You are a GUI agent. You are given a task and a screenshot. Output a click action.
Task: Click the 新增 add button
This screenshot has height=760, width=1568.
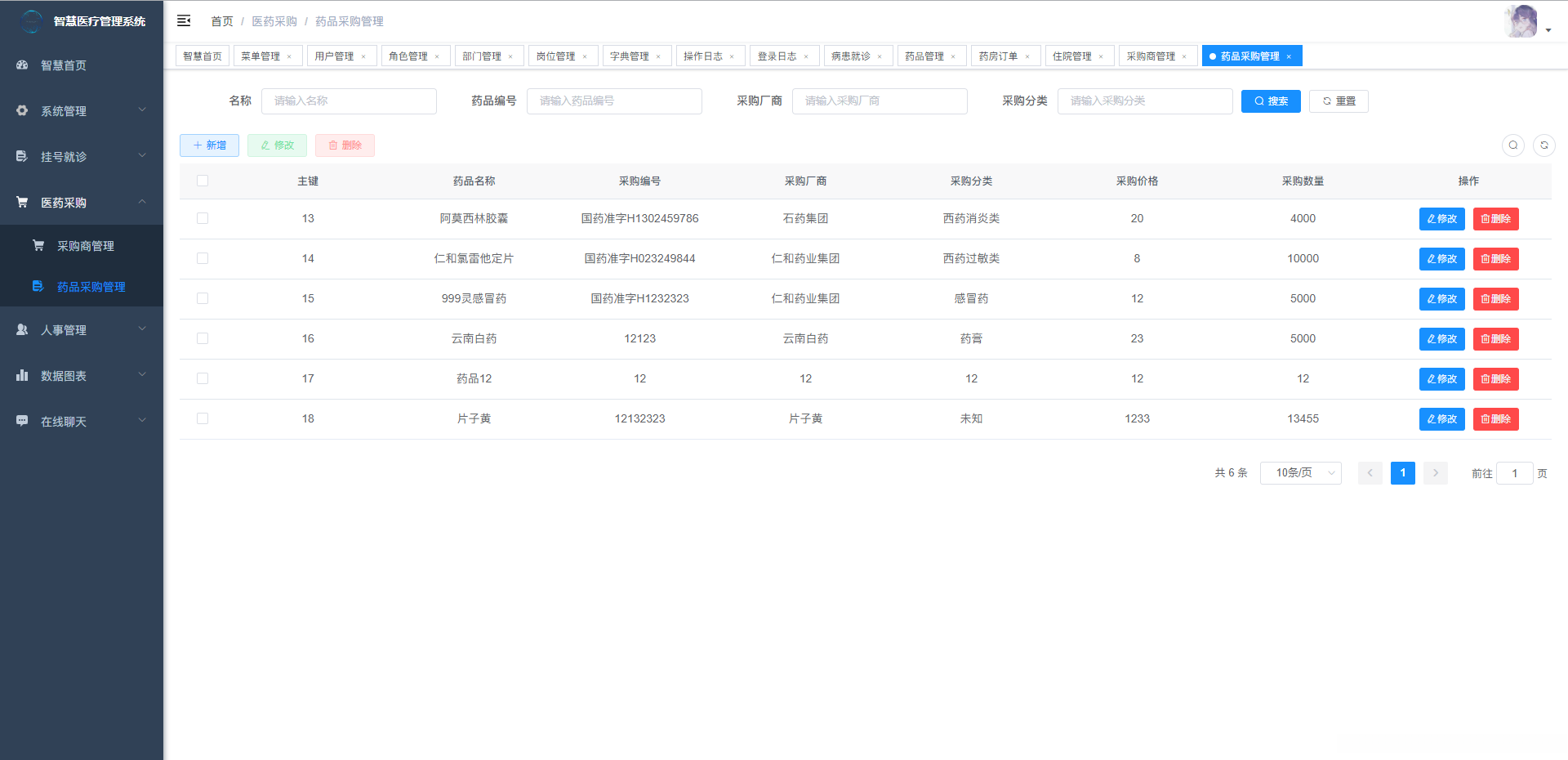209,145
